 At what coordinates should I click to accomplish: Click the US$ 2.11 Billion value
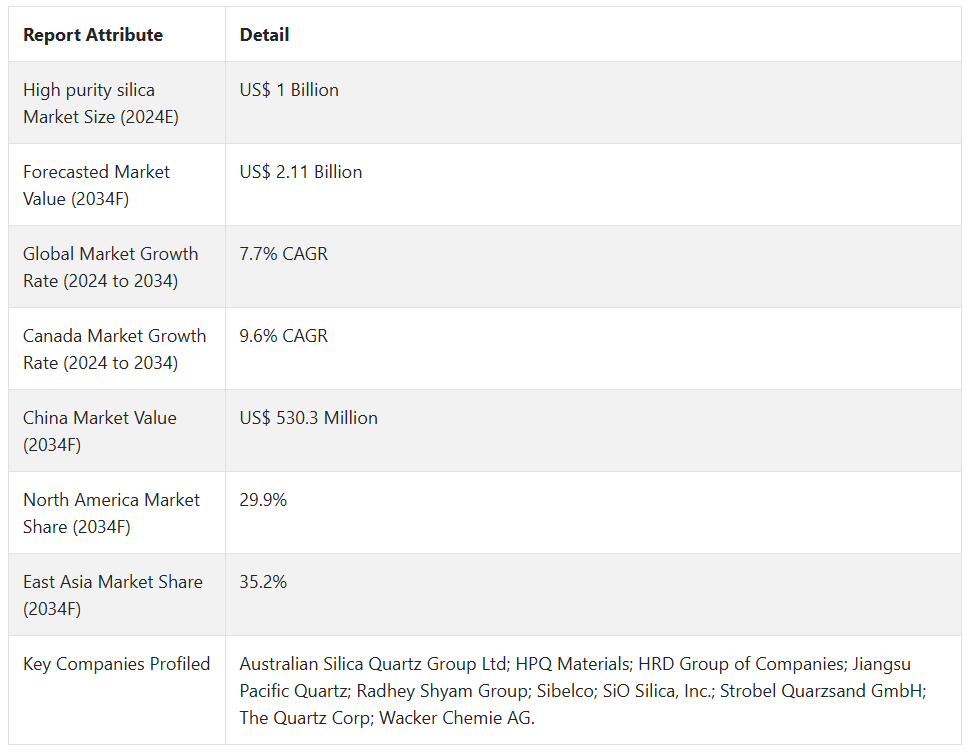click(x=301, y=172)
